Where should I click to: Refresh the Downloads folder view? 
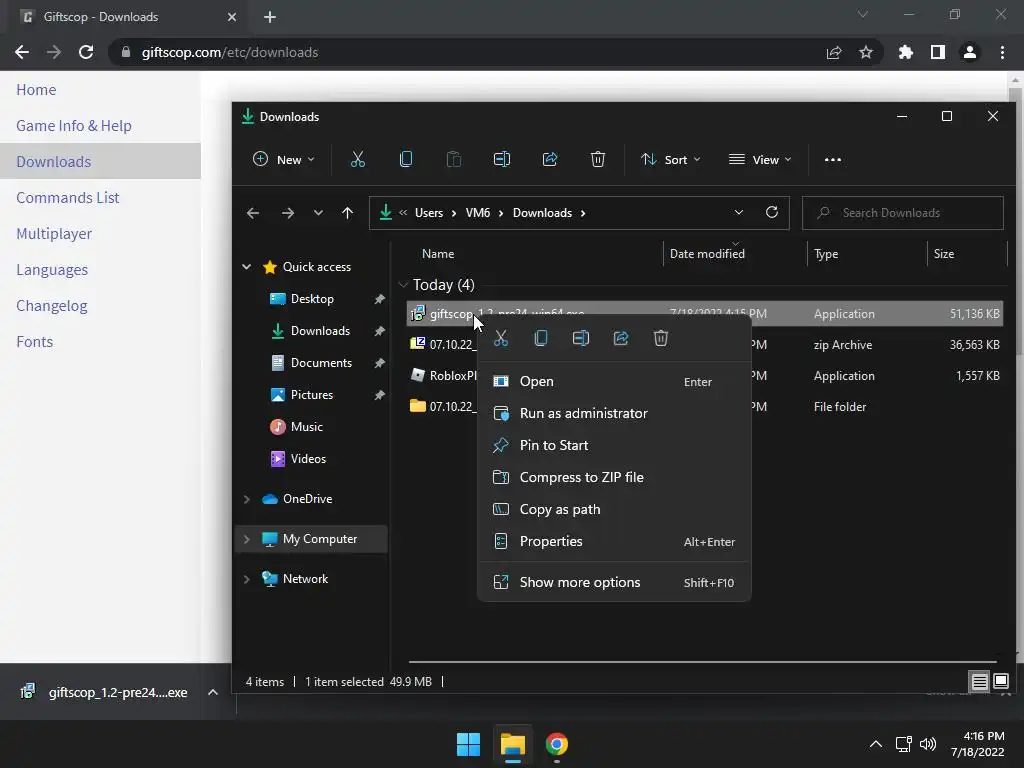click(x=772, y=212)
